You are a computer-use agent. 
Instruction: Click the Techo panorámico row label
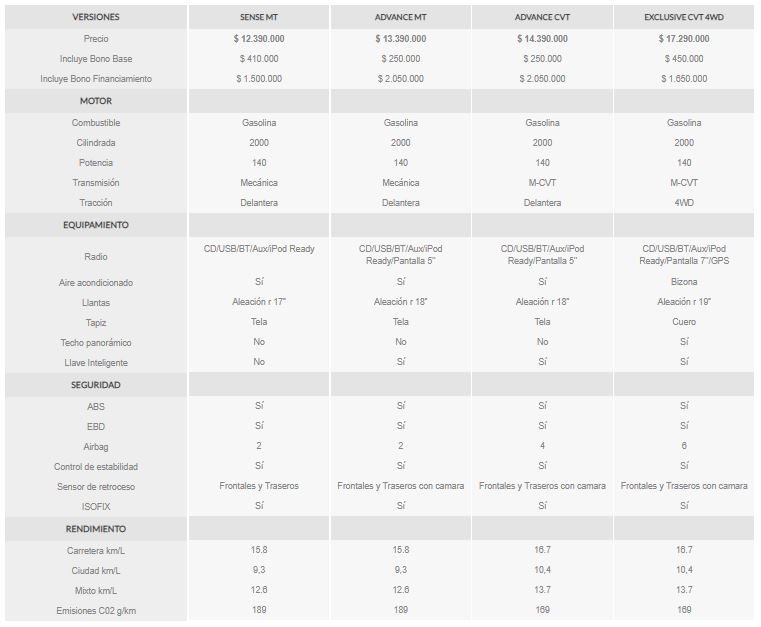tap(96, 343)
